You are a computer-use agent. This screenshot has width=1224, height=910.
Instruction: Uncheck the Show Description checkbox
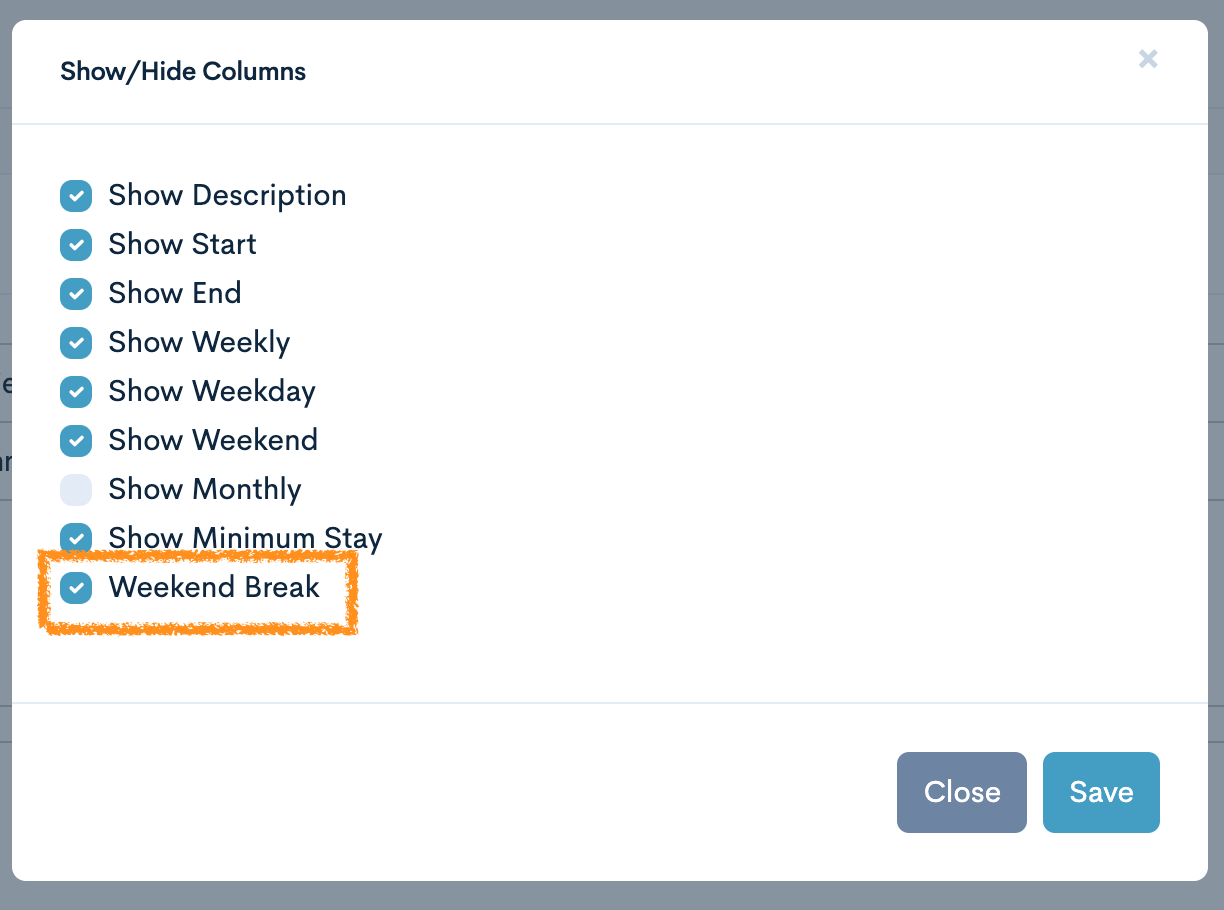pos(76,196)
